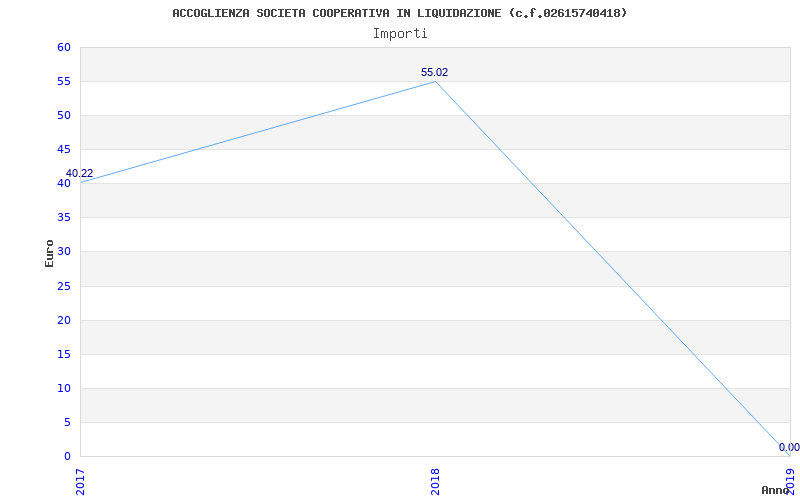Click the 2018 x-axis label
The width and height of the screenshot is (800, 500).
[435, 482]
